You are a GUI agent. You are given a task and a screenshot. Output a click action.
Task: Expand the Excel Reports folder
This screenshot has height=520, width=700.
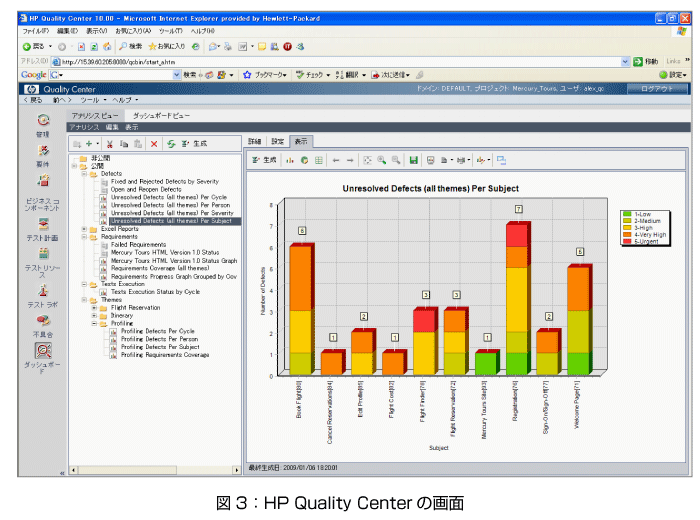(85, 228)
